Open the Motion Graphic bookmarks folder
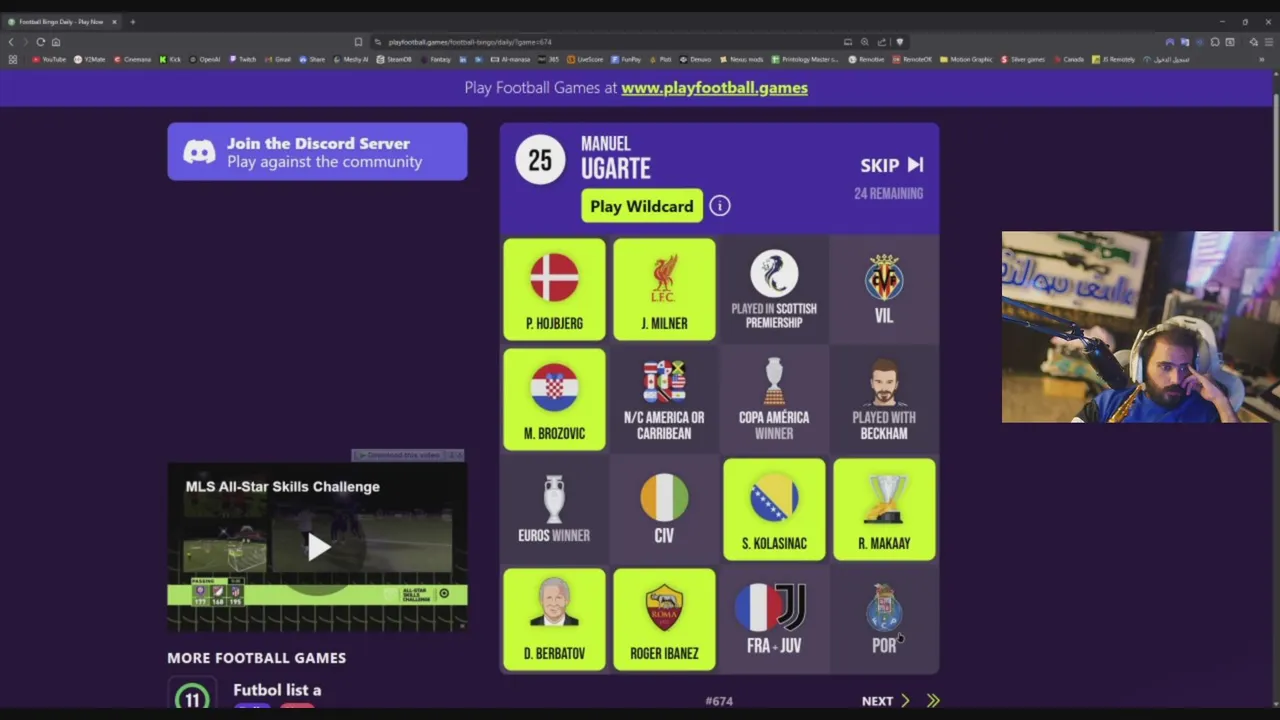This screenshot has height=720, width=1280. point(967,59)
